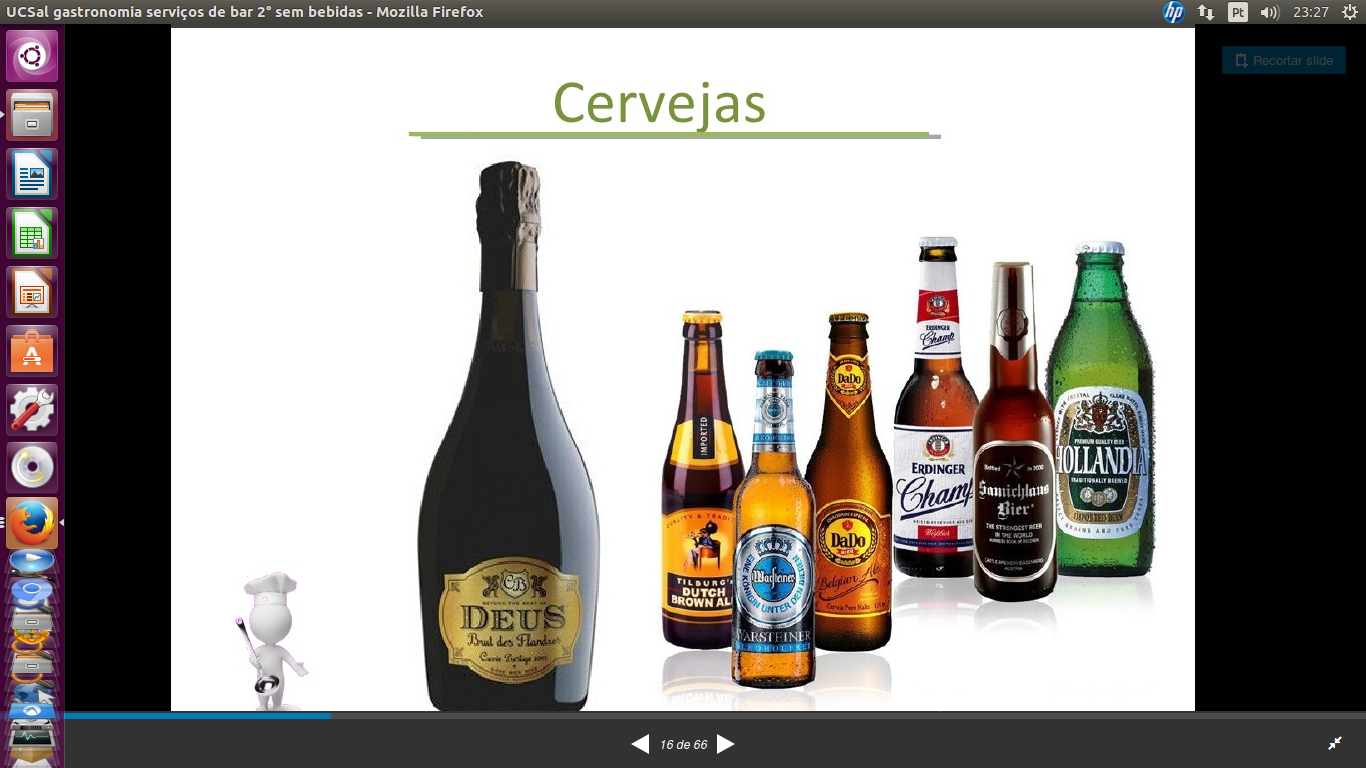Viewport: 1366px width, 768px height.
Task: Go back with the previous slide arrow
Action: click(x=640, y=744)
